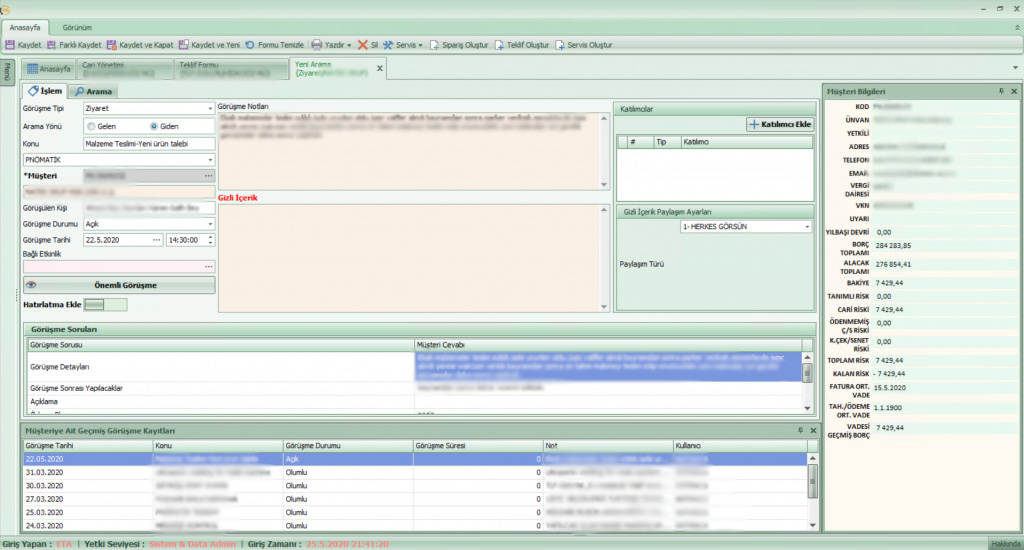1024x550 pixels.
Task: Select history row dated 22.05.2020
Action: point(415,459)
